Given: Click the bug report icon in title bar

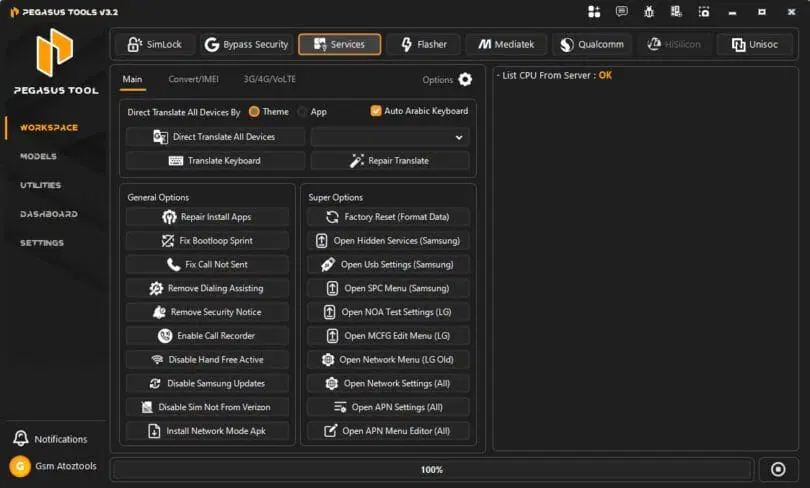Looking at the screenshot, I should [x=649, y=11].
